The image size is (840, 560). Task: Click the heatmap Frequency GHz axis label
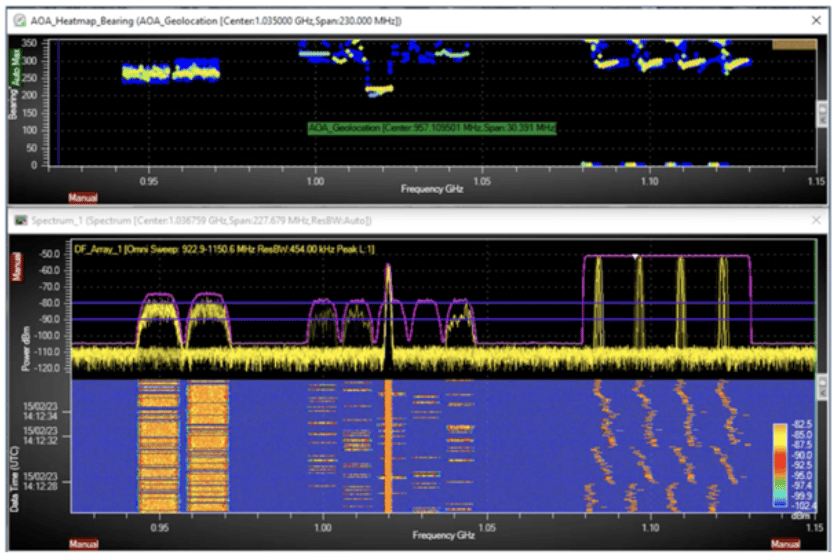click(432, 188)
